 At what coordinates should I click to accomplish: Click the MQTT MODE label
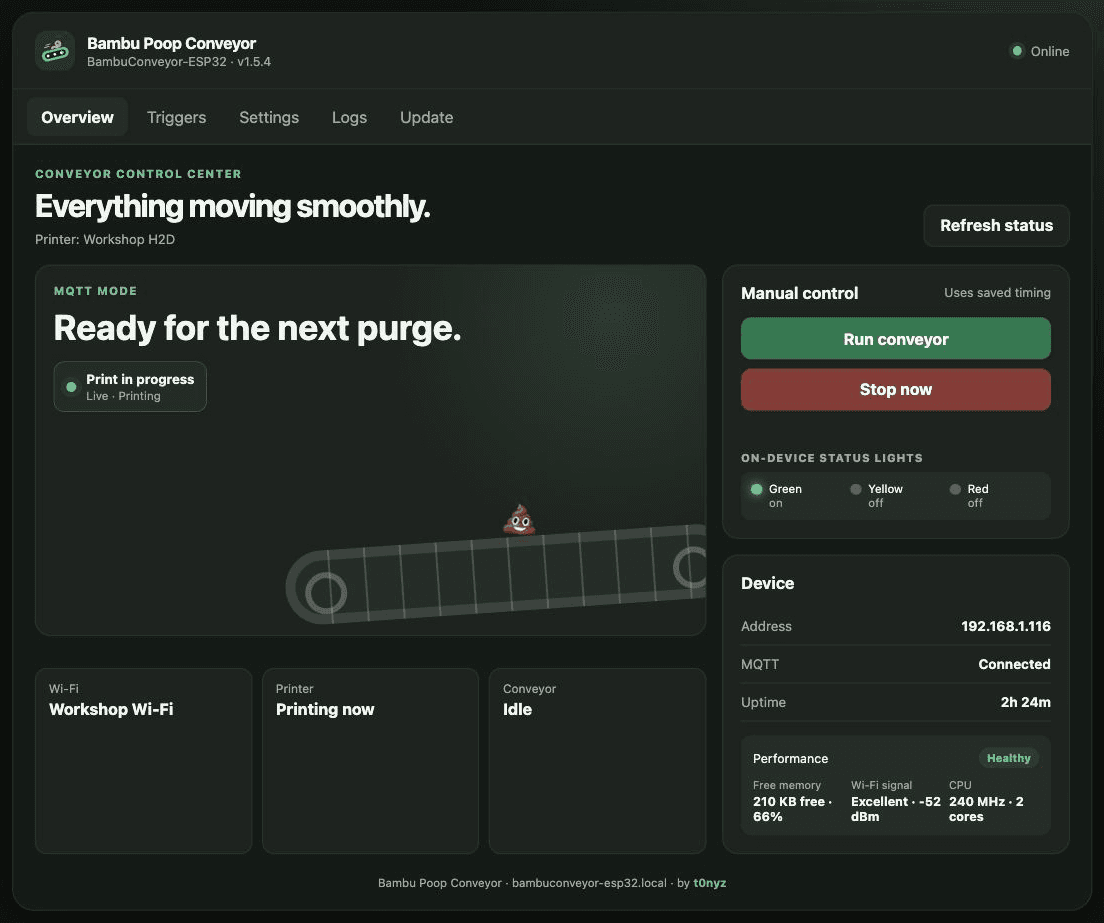tap(96, 291)
